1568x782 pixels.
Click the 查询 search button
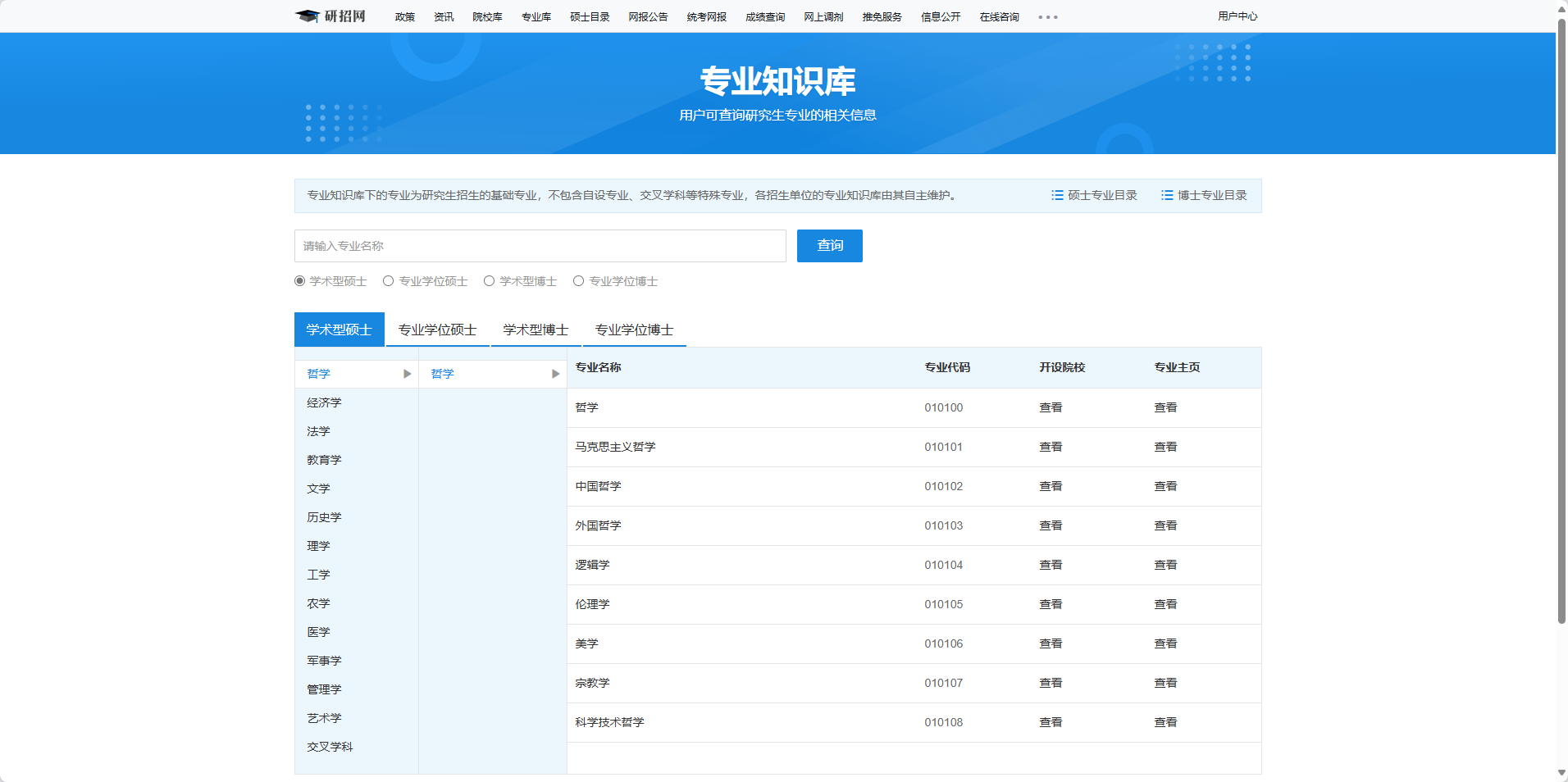[x=830, y=246]
